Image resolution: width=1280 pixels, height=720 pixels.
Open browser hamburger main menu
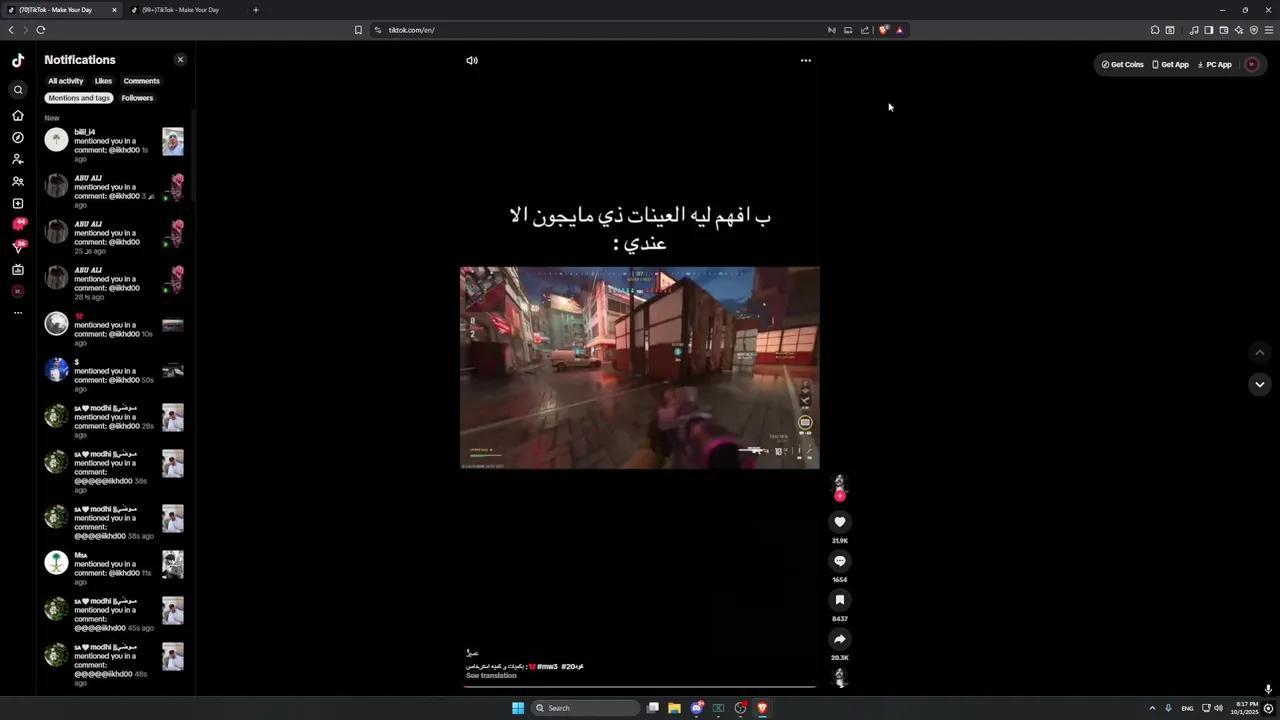[x=1269, y=30]
